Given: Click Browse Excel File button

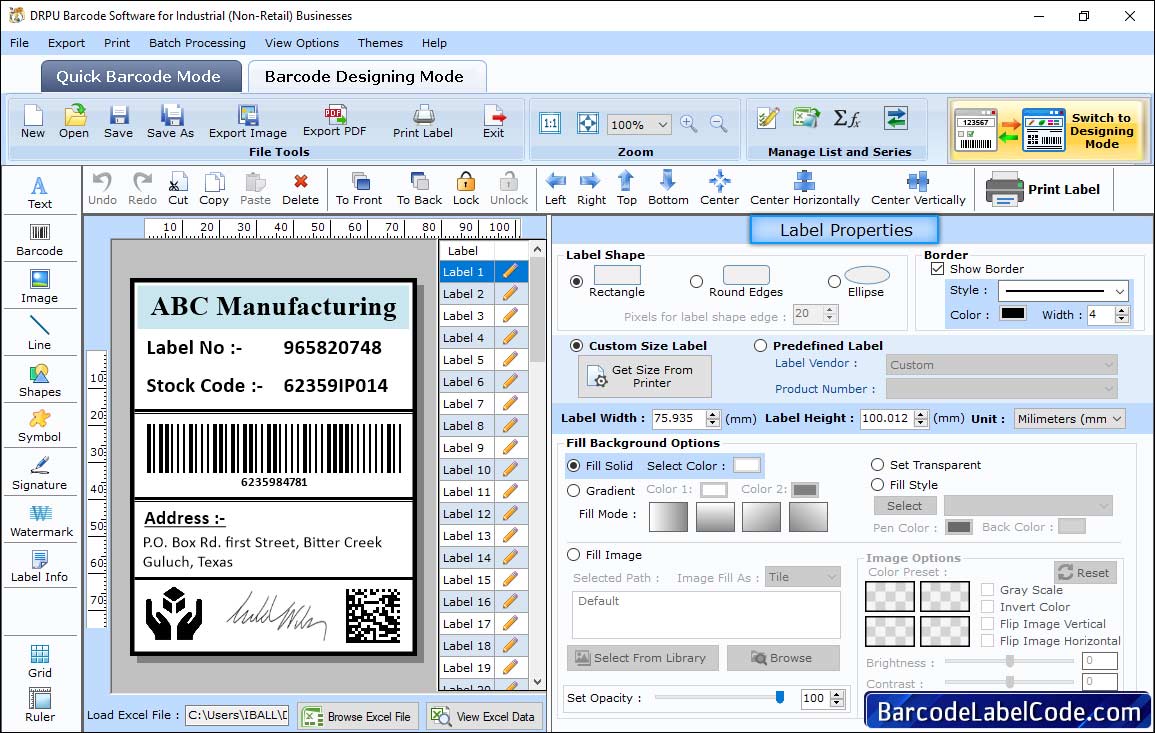Looking at the screenshot, I should (x=358, y=716).
